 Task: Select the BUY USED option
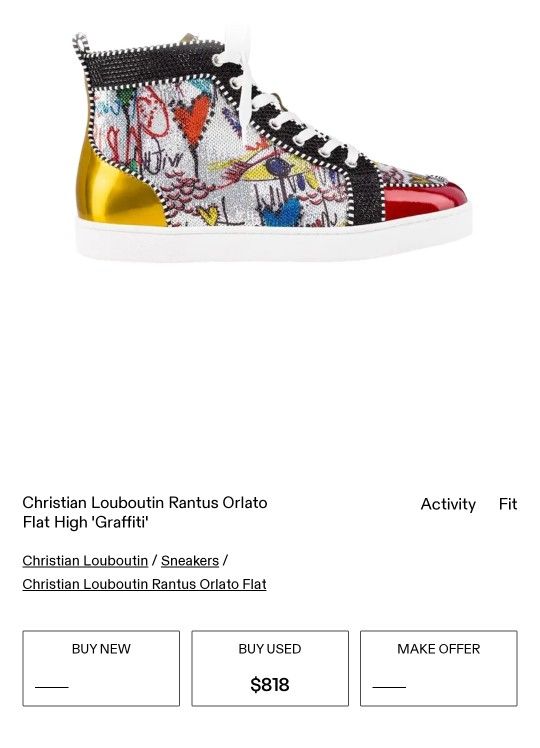click(x=270, y=668)
